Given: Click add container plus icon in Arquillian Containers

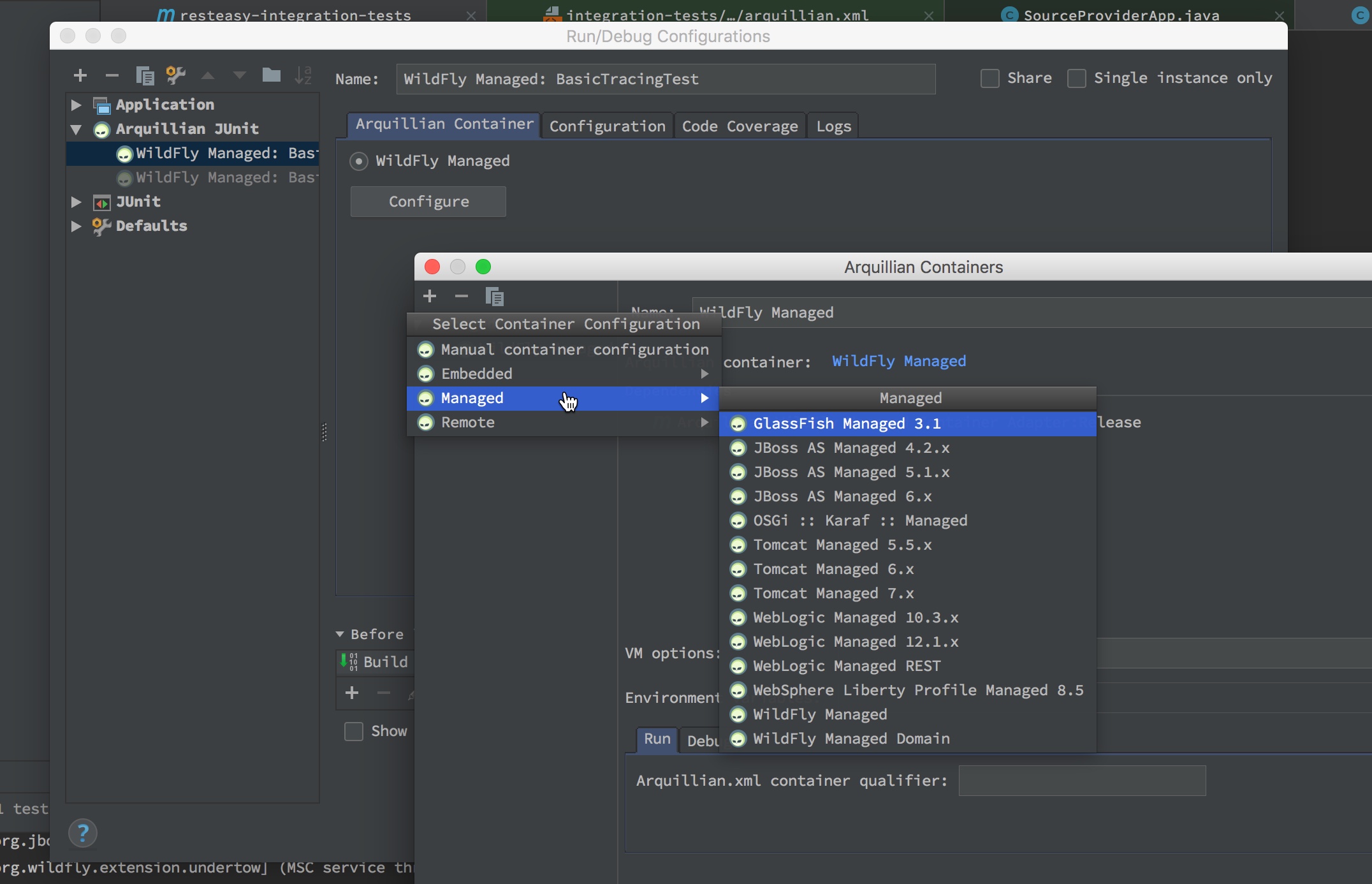Looking at the screenshot, I should click(x=430, y=296).
